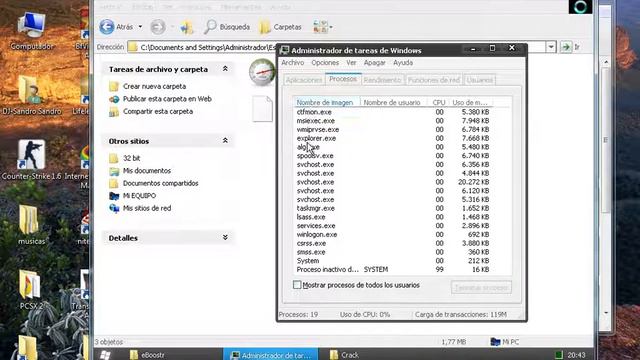This screenshot has height=360, width=640.
Task: Open Ver menu in Task Manager
Action: coord(351,63)
